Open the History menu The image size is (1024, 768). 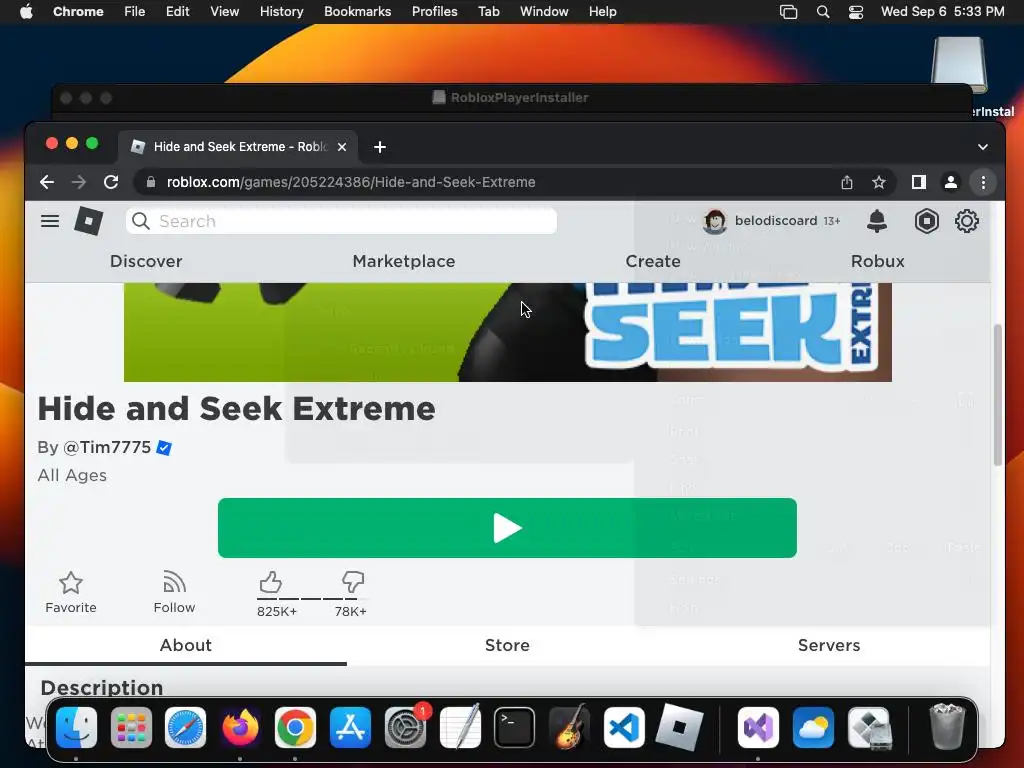point(281,12)
